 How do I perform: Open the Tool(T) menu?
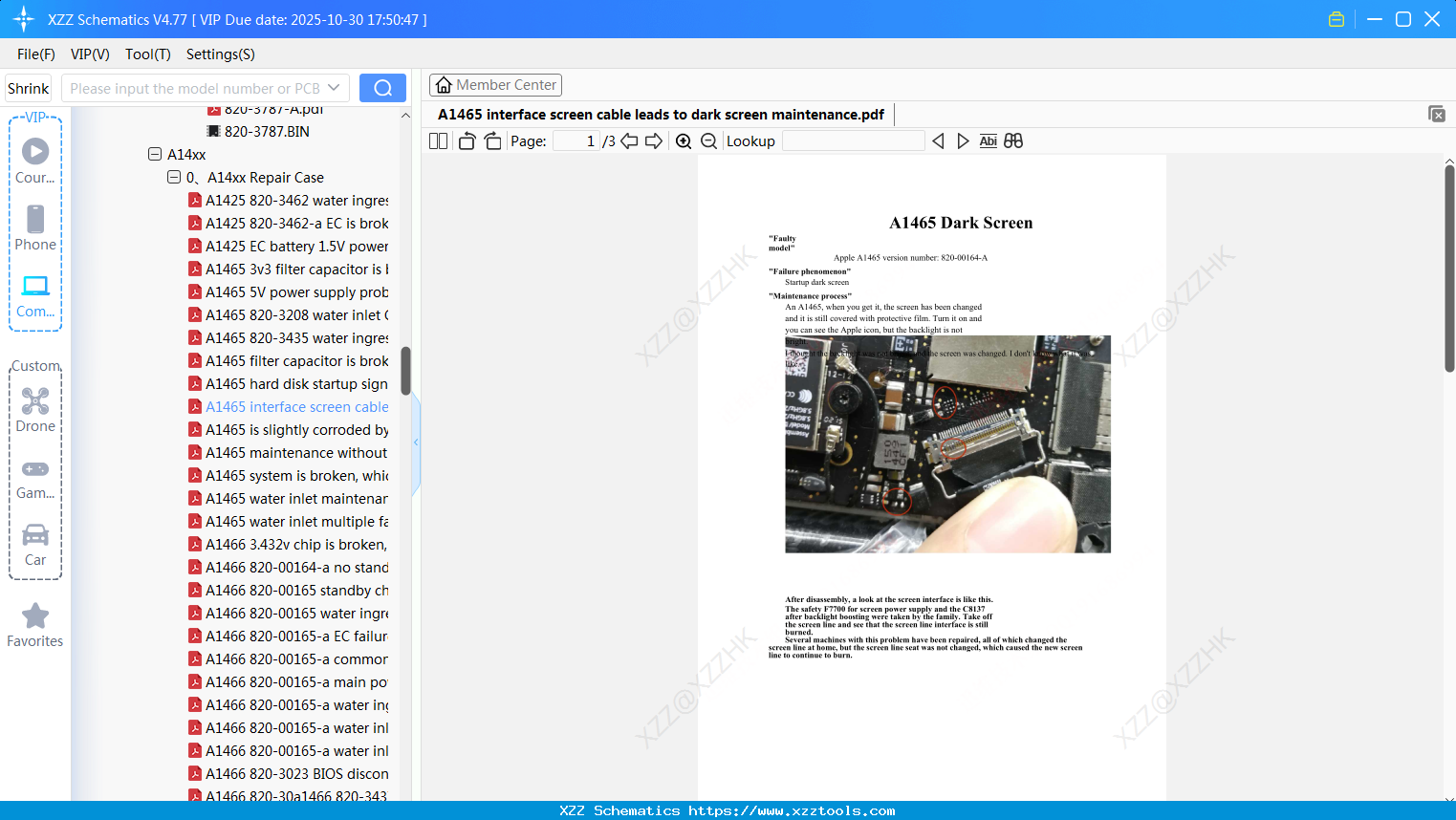[148, 54]
